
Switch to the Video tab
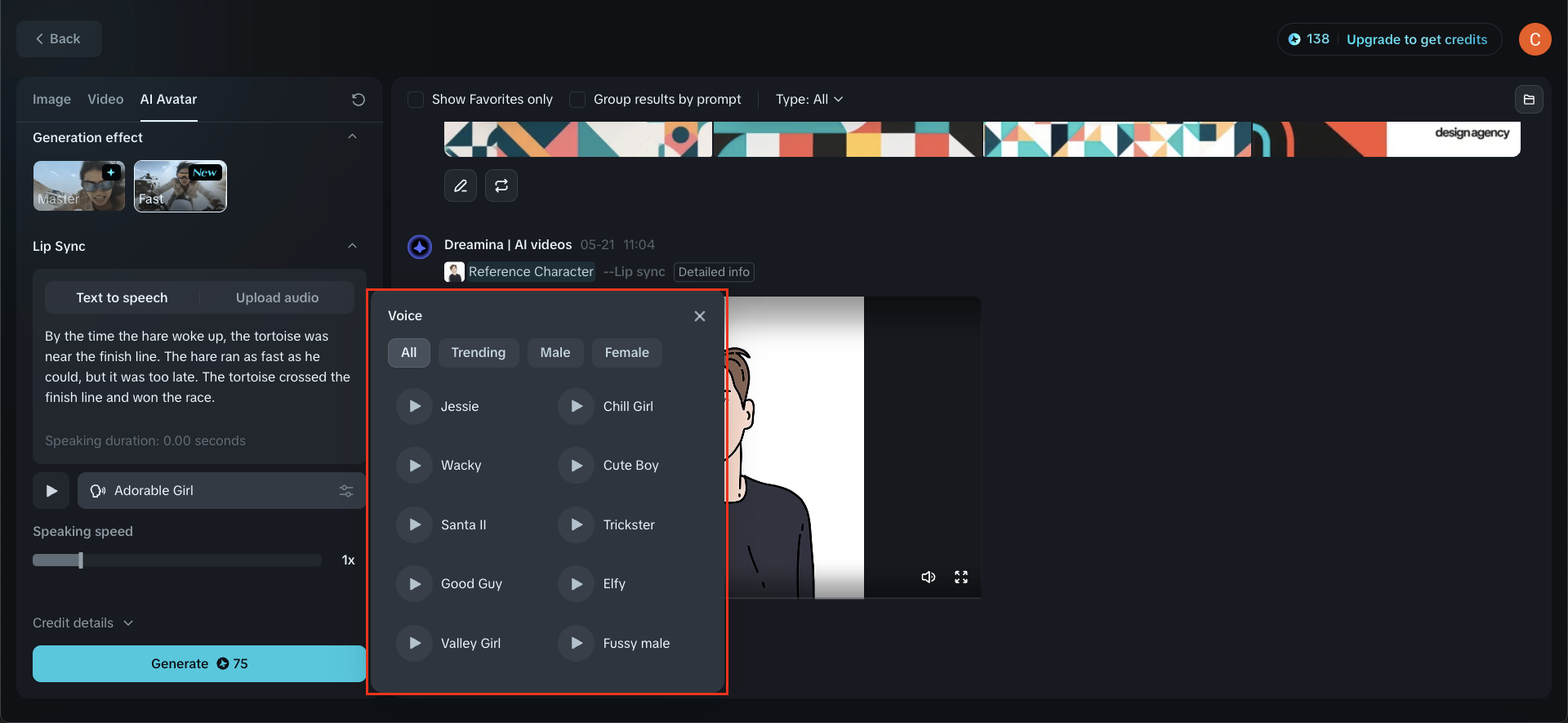point(105,100)
